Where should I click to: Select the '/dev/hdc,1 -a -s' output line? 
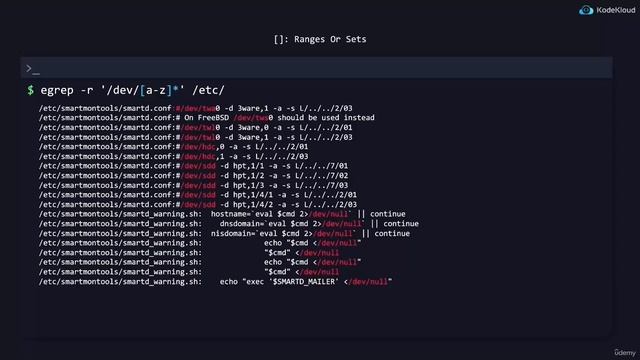pyautogui.click(x=173, y=156)
